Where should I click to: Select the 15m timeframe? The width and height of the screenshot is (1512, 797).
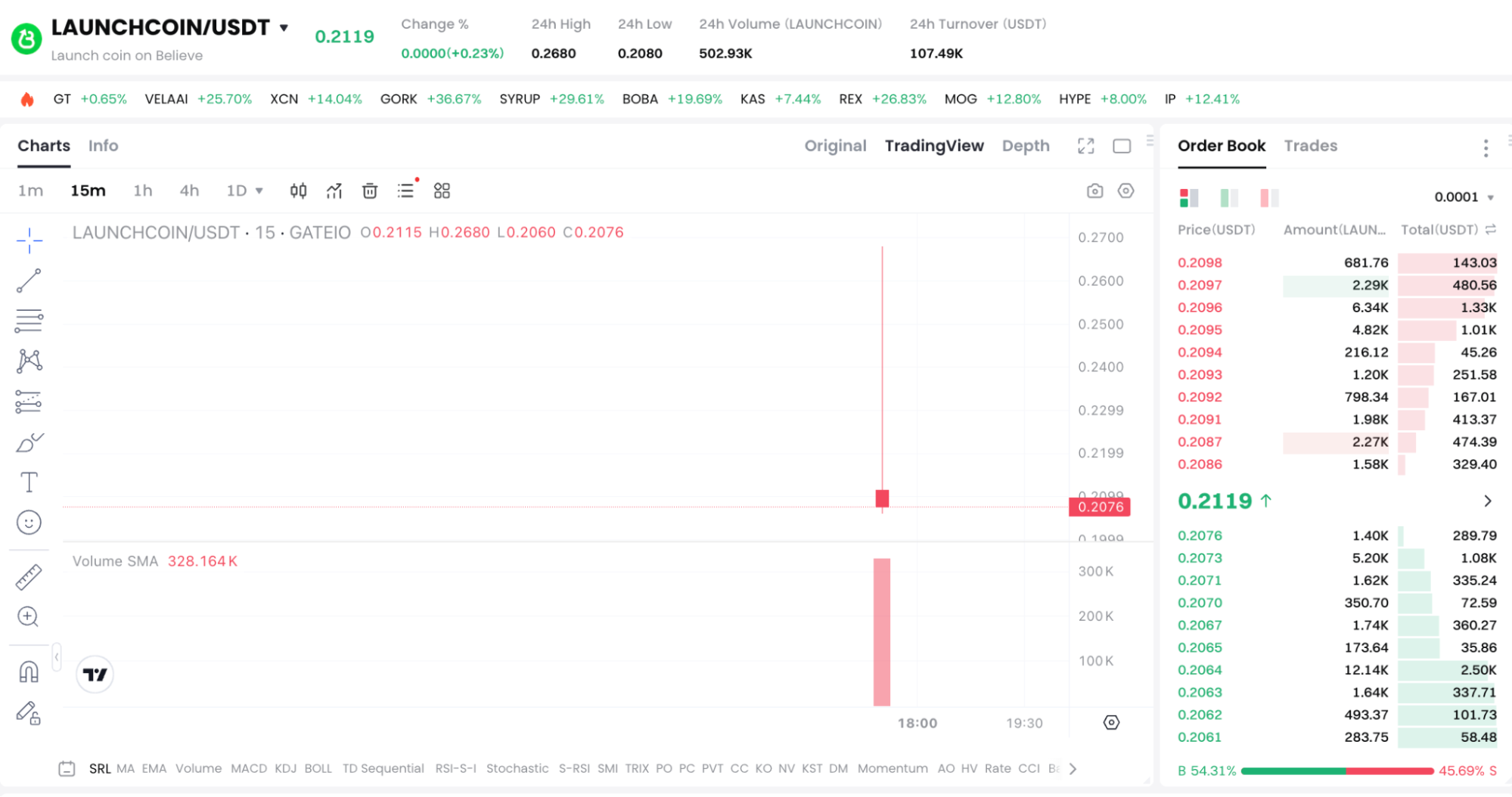click(88, 191)
